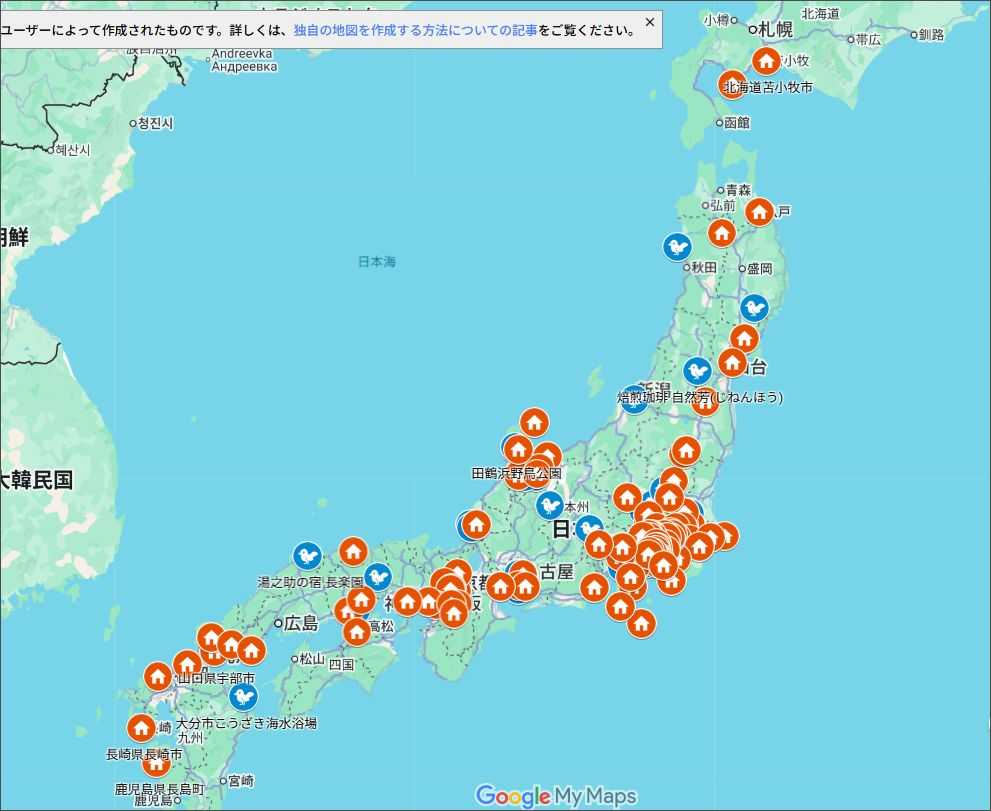Click the house marker just above 高松
The height and width of the screenshot is (811, 991).
point(356,631)
